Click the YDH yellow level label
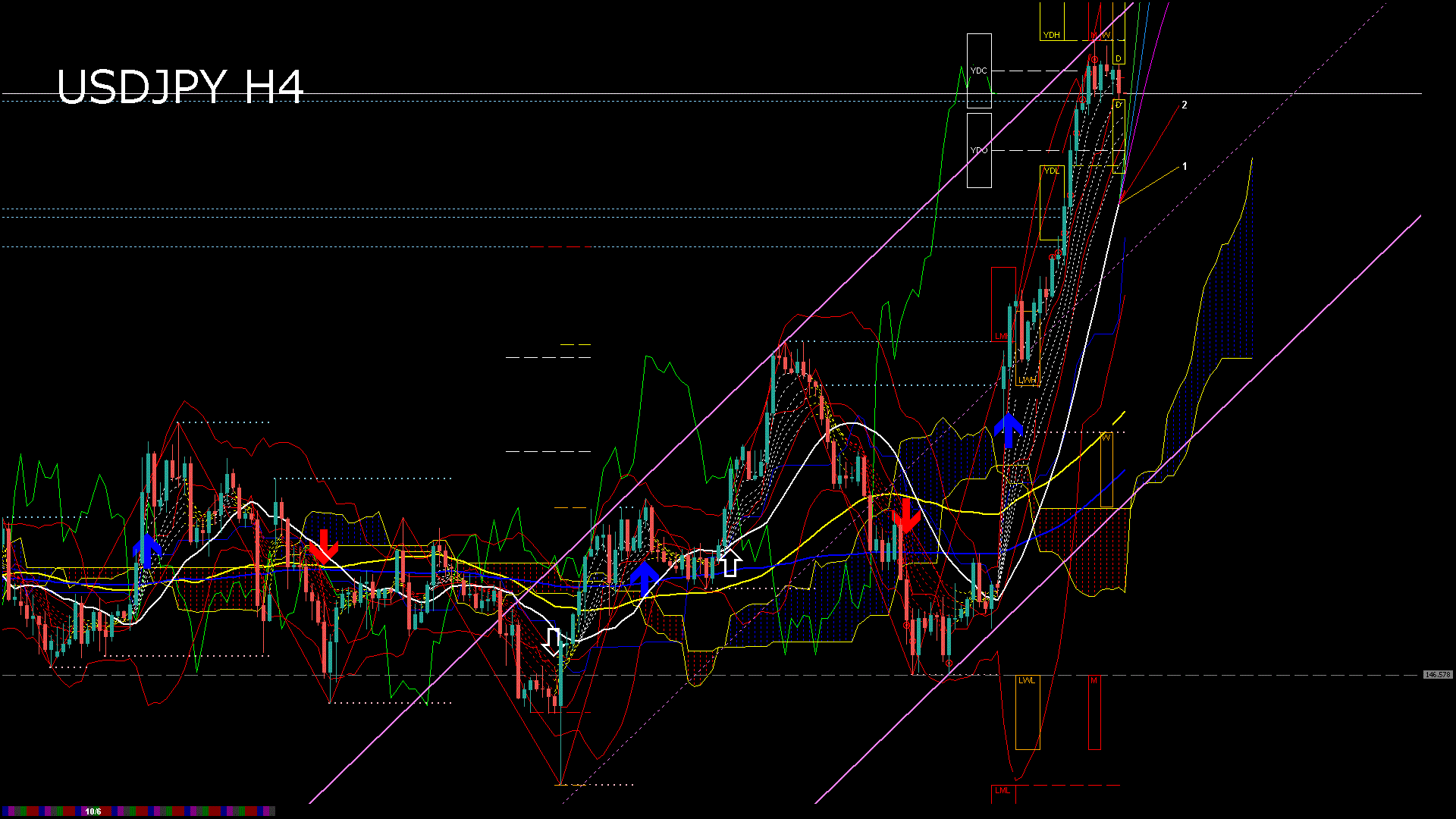 click(1051, 35)
